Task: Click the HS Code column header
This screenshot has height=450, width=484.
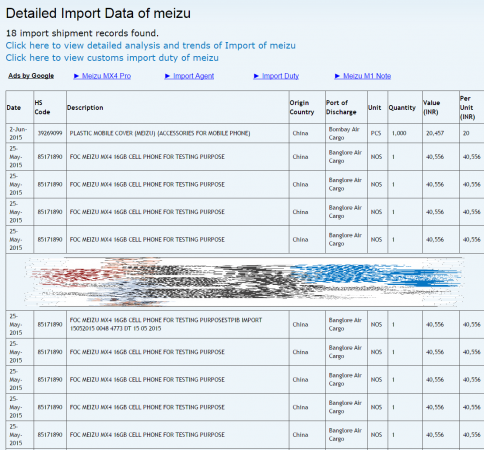Action: click(42, 107)
